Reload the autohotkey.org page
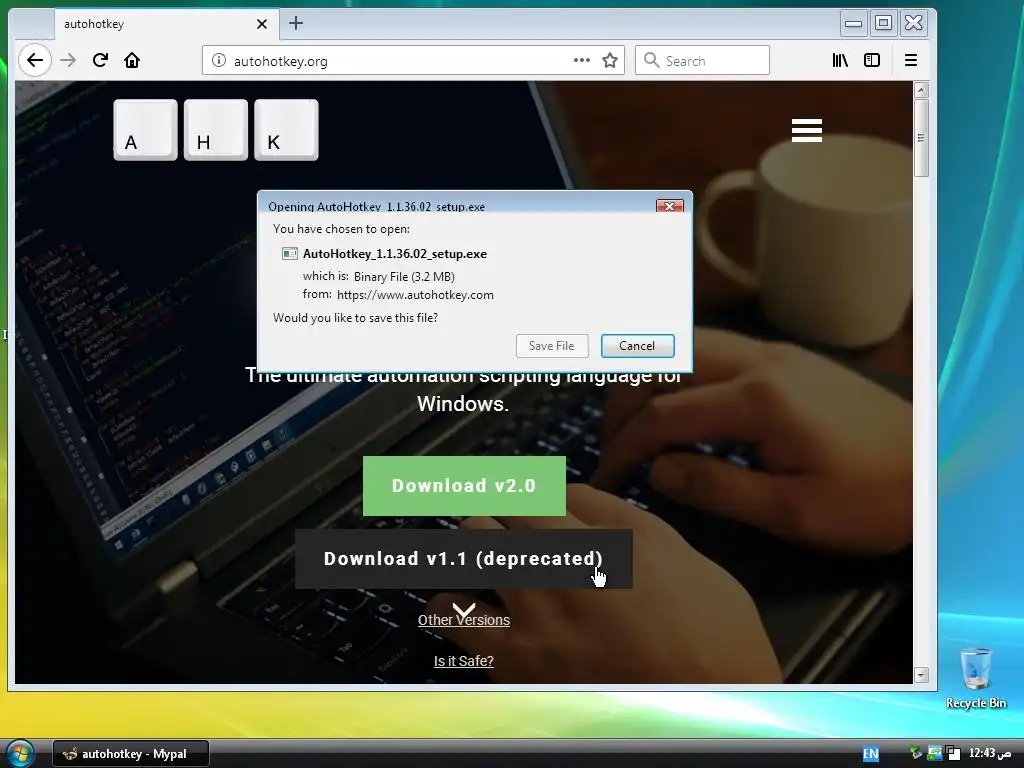Screen dimensions: 1024x768 coord(100,61)
